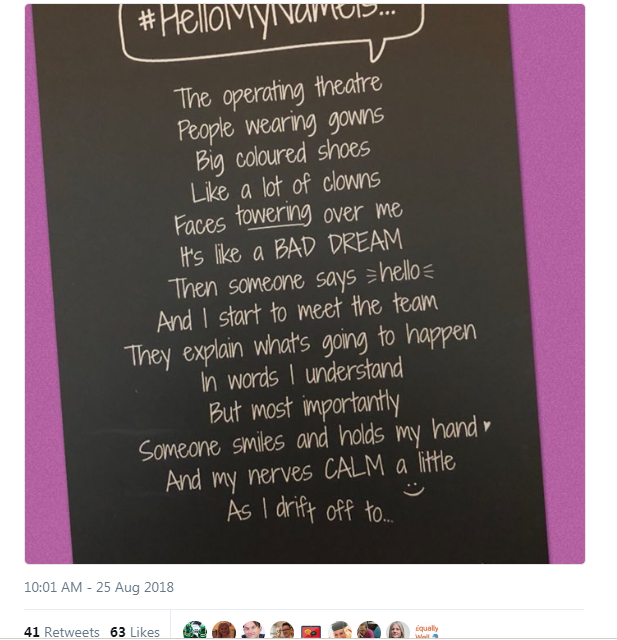Open the Equally Well logo avatar

coord(427,631)
